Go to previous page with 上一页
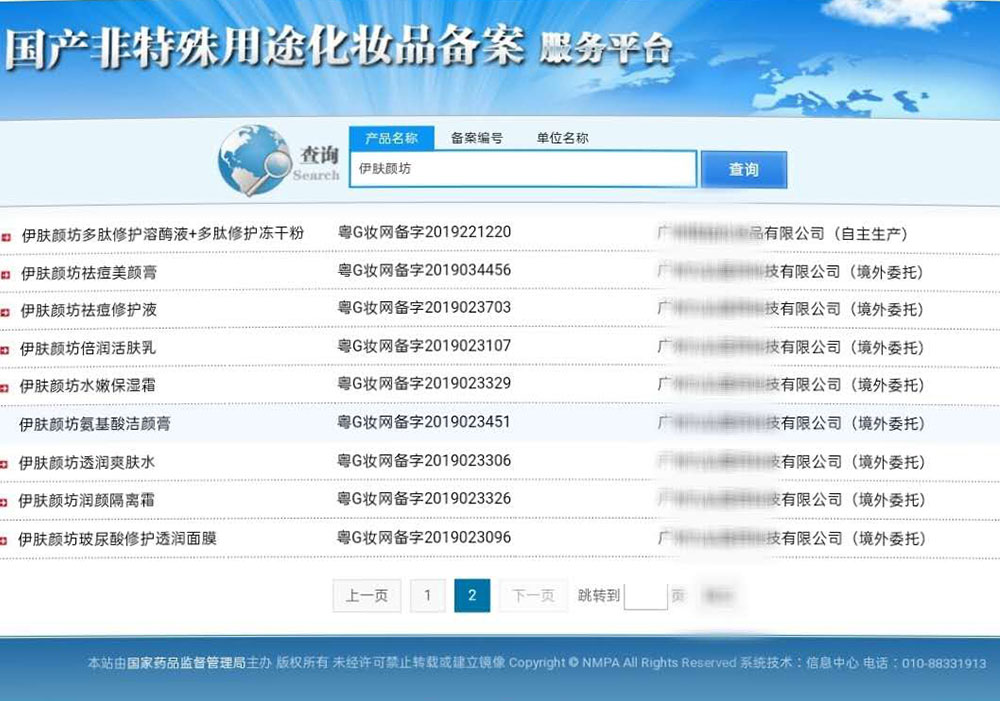Image resolution: width=1000 pixels, height=701 pixels. (x=367, y=596)
